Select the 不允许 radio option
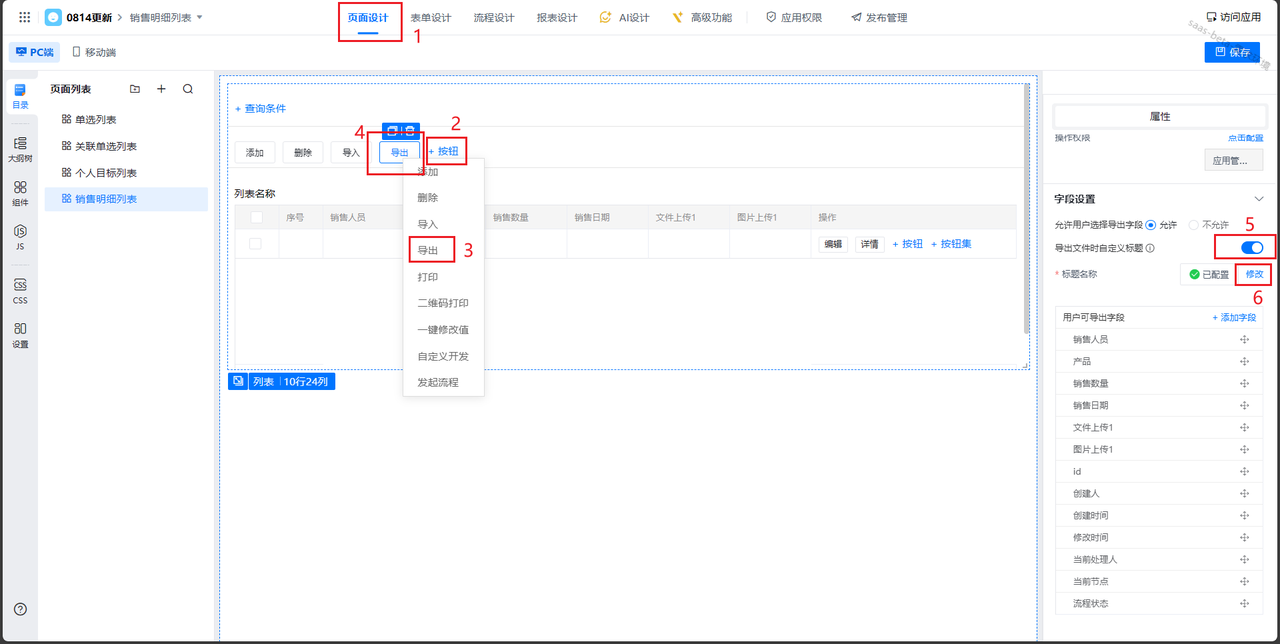 point(1193,225)
